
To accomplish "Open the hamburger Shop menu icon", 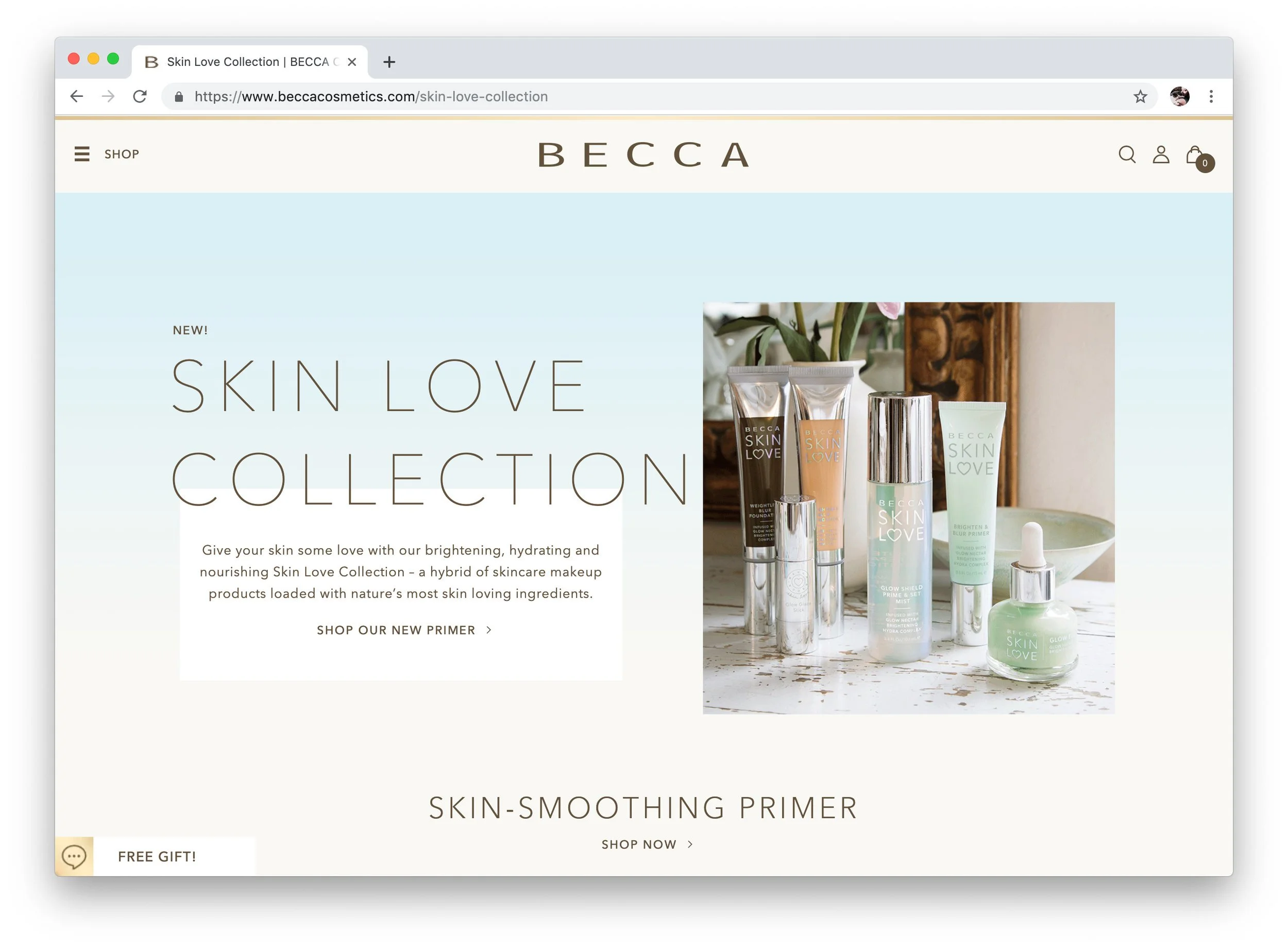I will click(x=81, y=154).
